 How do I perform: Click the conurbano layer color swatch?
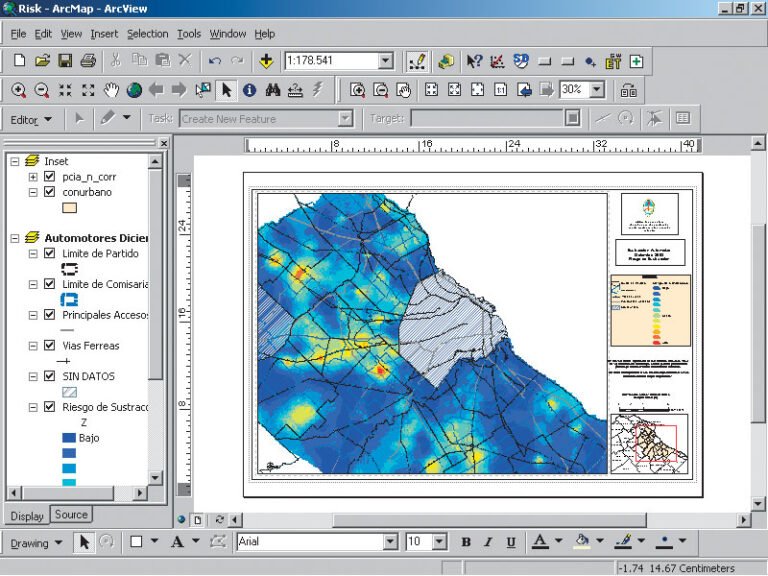70,209
